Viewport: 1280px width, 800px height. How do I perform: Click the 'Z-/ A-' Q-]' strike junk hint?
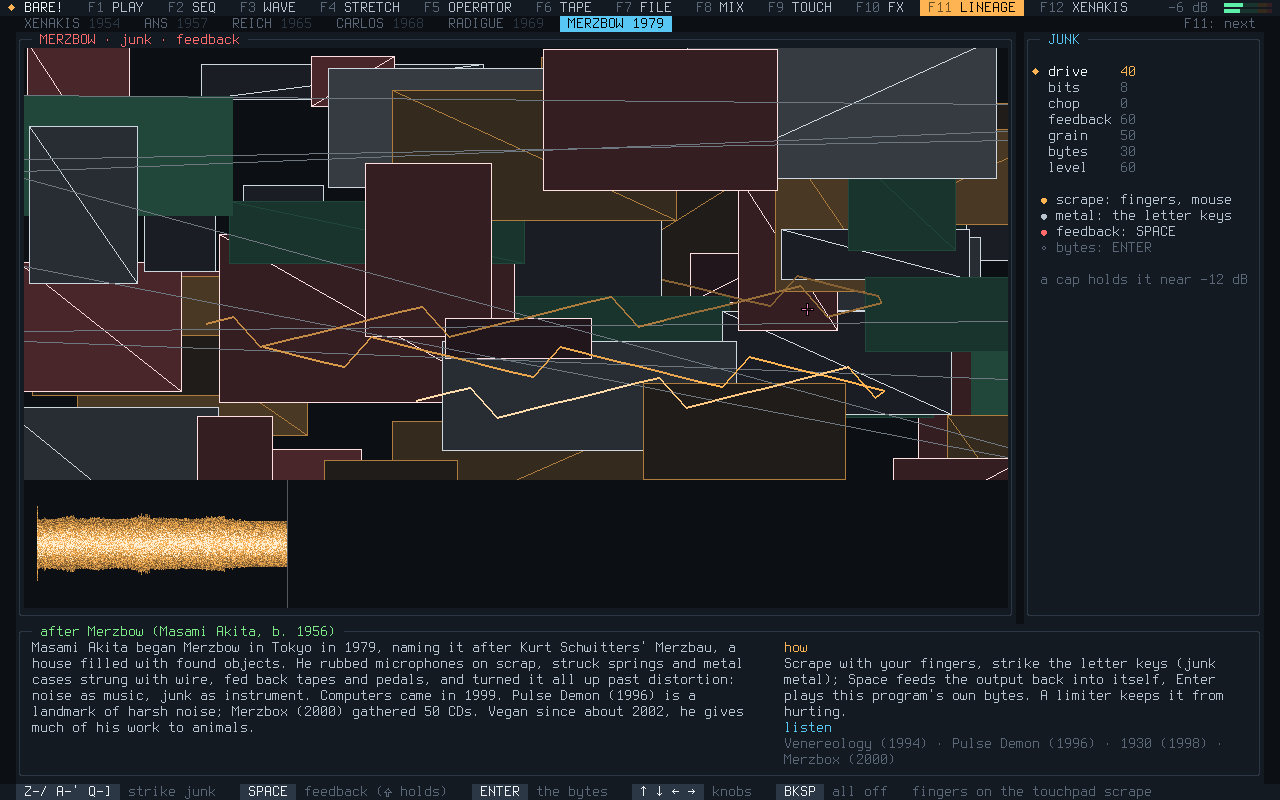point(116,791)
